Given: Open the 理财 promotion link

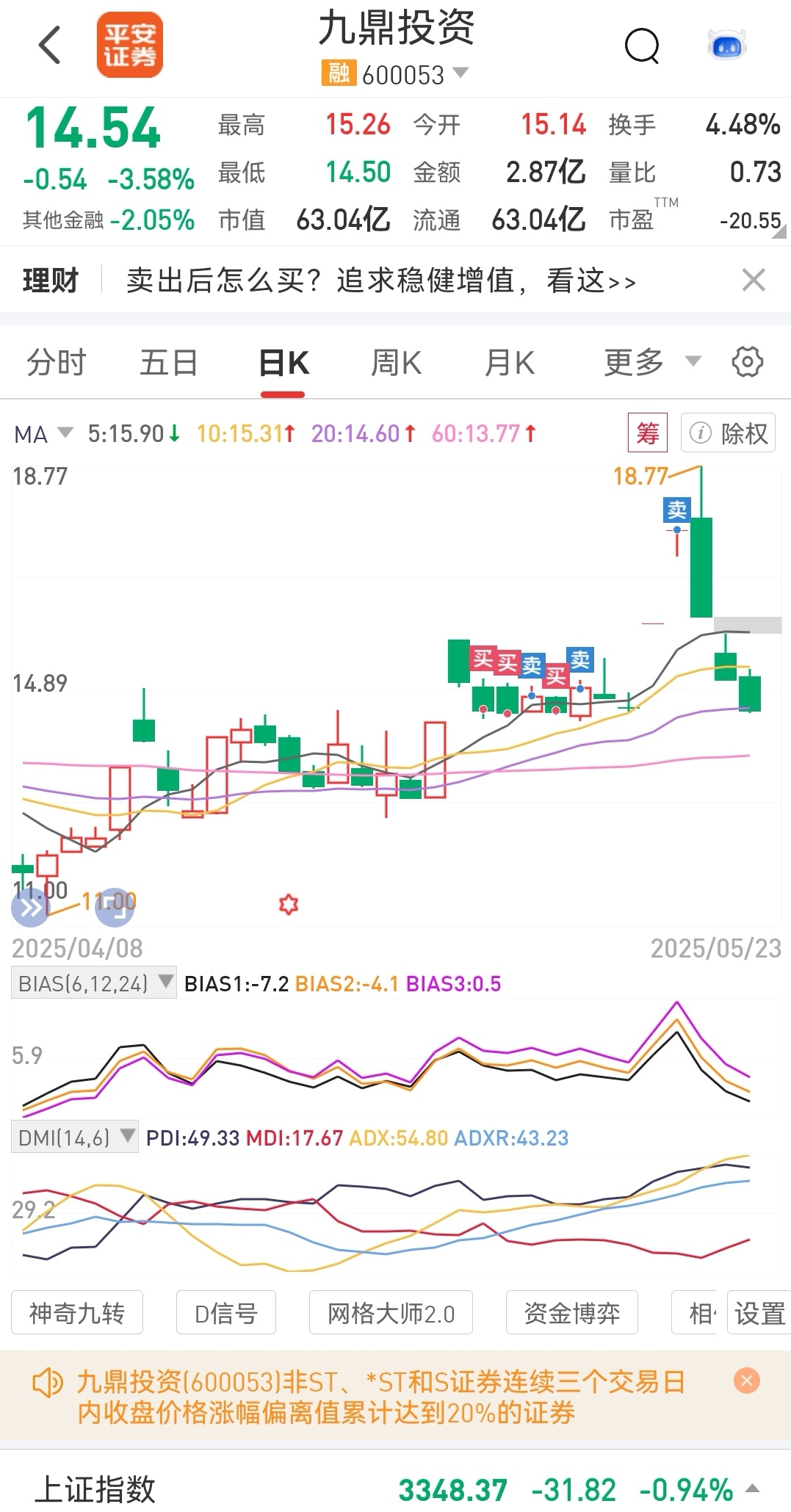Looking at the screenshot, I should click(380, 281).
